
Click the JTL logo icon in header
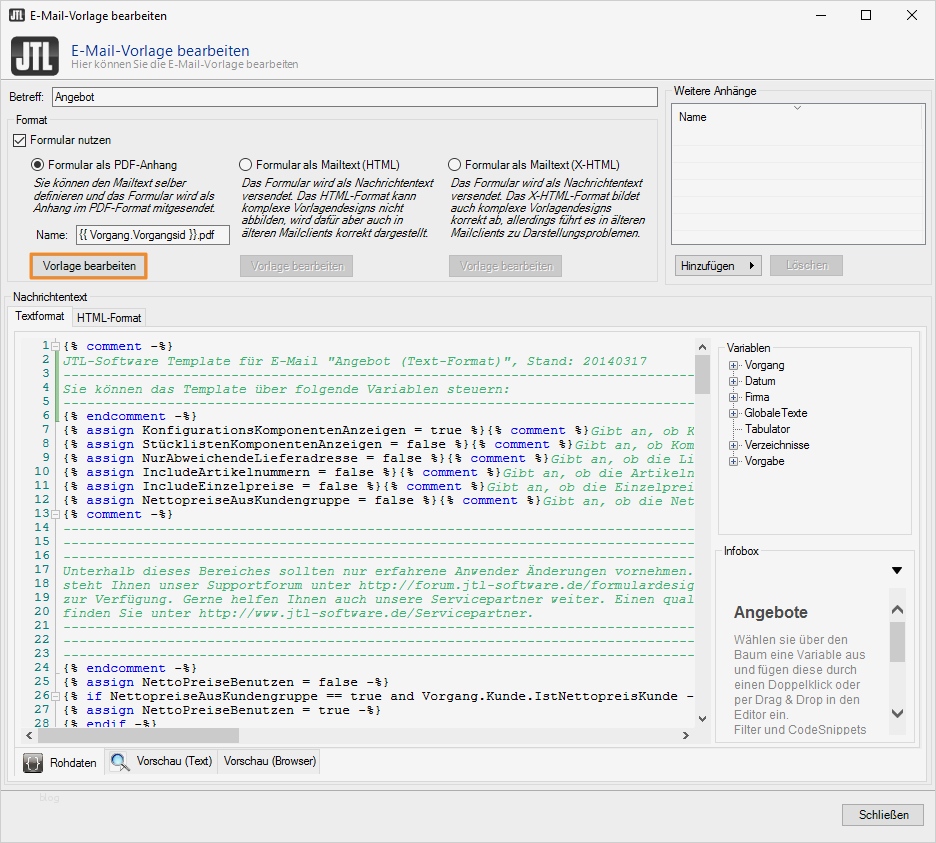pyautogui.click(x=35, y=55)
